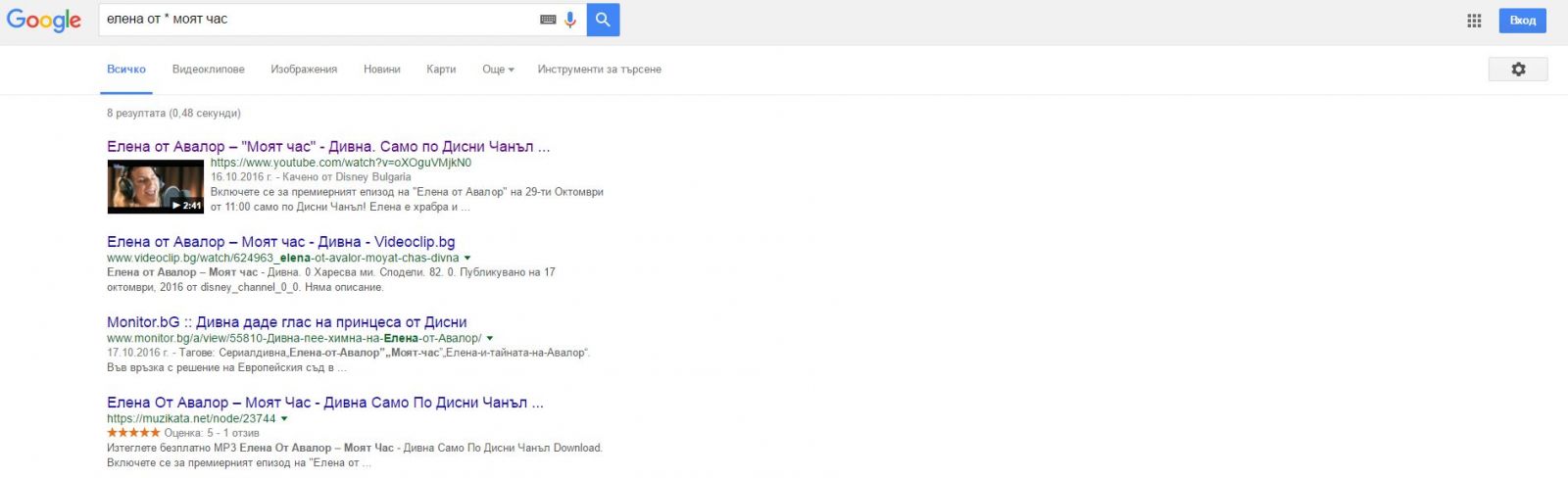The width and height of the screenshot is (1568, 478).
Task: Expand arrow next to videoclip.bg URL
Action: (x=467, y=259)
